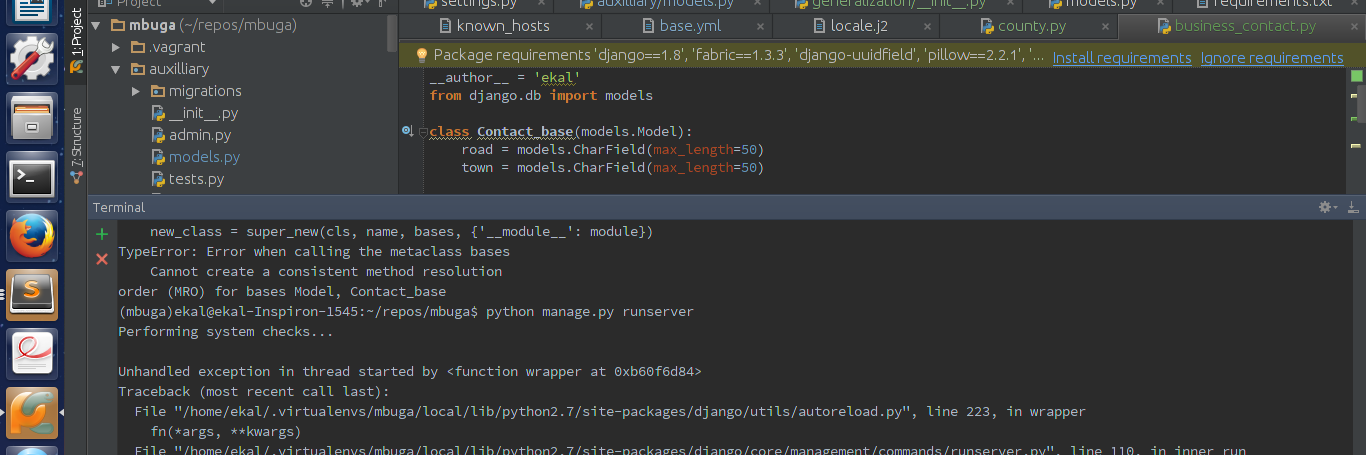Expand the migrations folder

[x=137, y=91]
